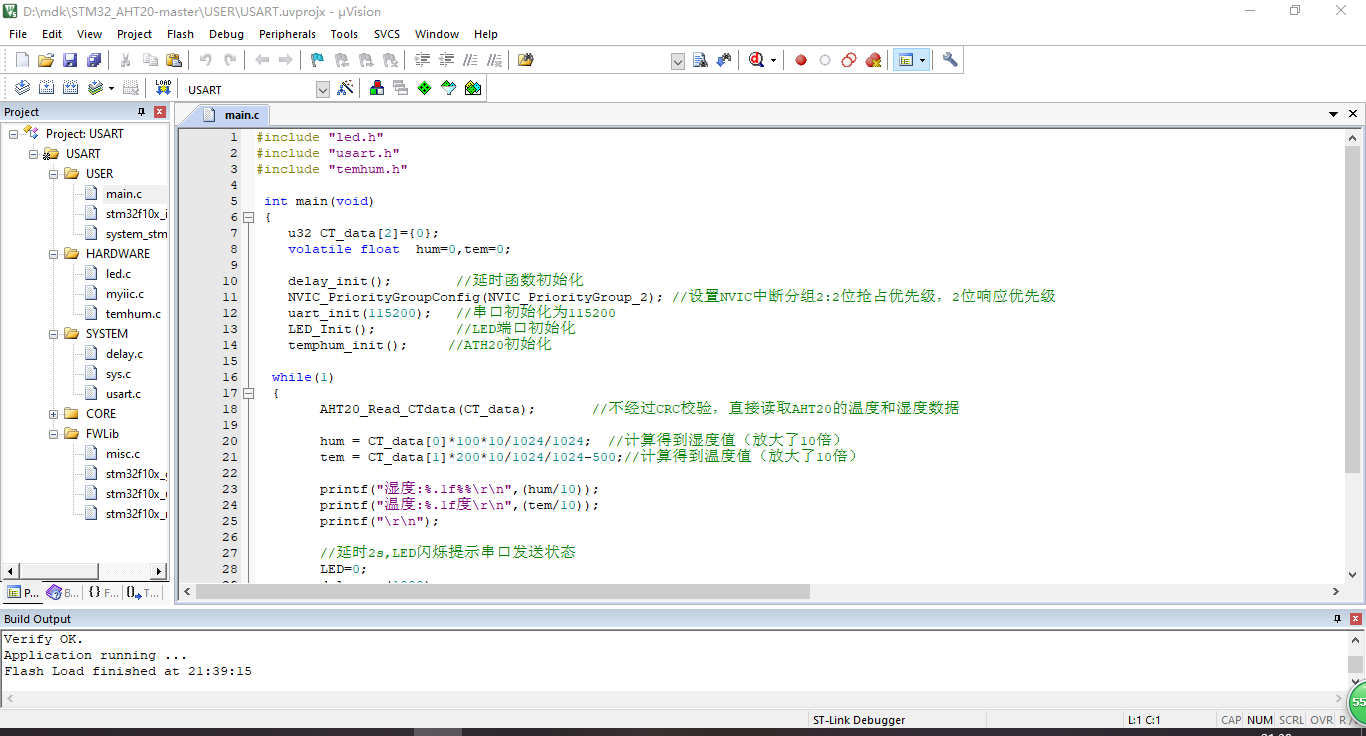
Task: Start a debug session with the magnifier icon
Action: (x=757, y=60)
